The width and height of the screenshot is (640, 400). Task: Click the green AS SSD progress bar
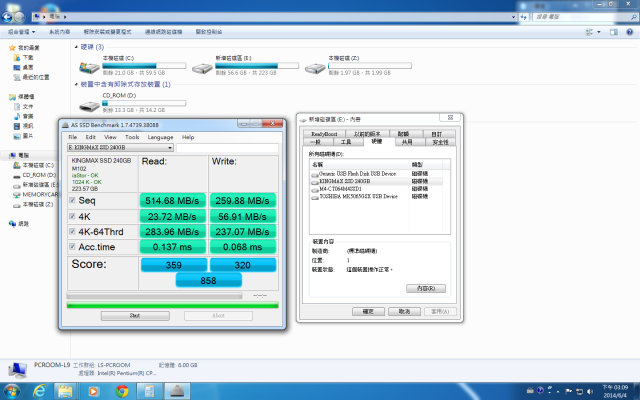(173, 305)
